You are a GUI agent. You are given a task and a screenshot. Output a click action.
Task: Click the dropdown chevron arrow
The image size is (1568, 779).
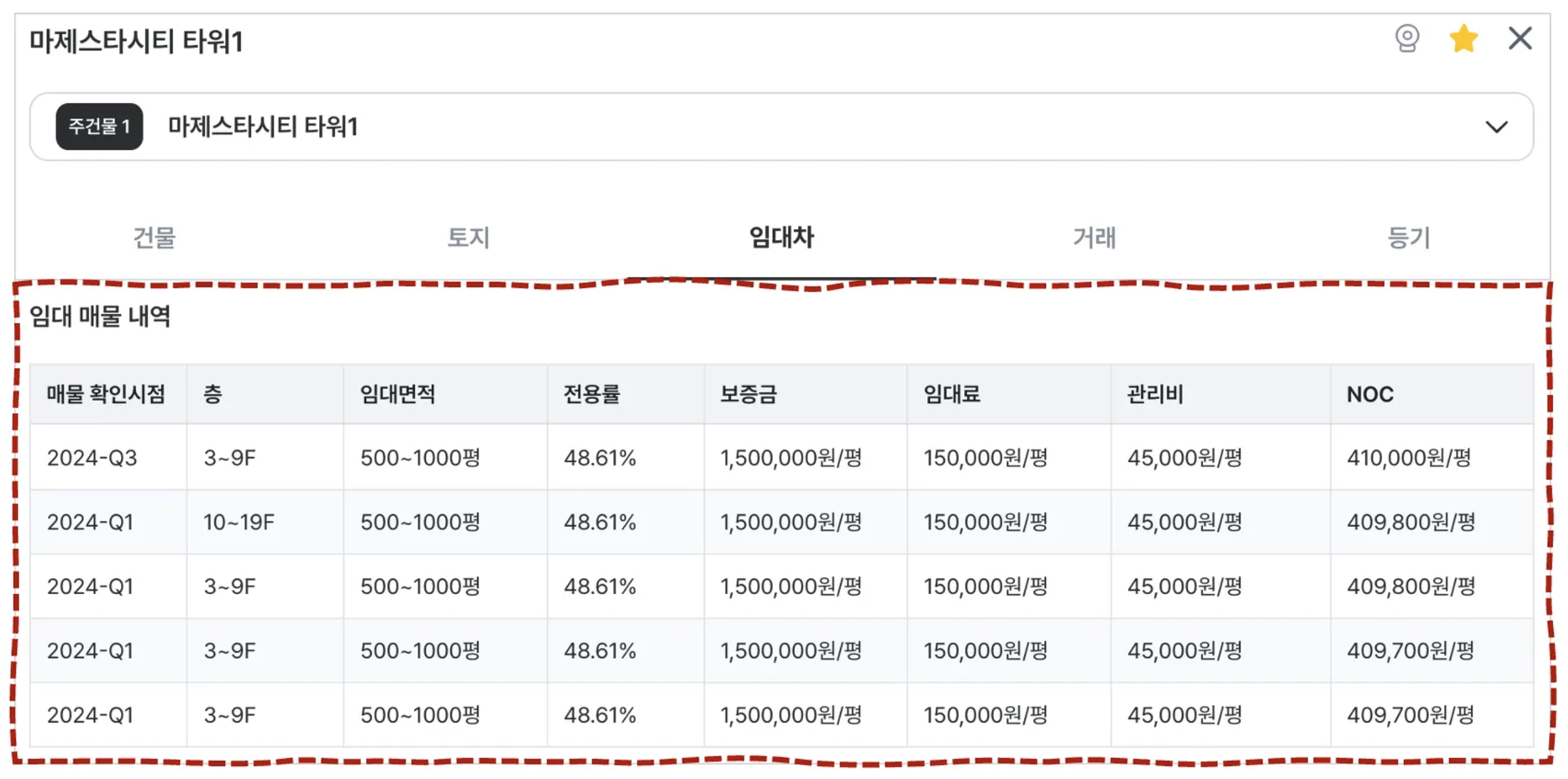tap(1496, 127)
